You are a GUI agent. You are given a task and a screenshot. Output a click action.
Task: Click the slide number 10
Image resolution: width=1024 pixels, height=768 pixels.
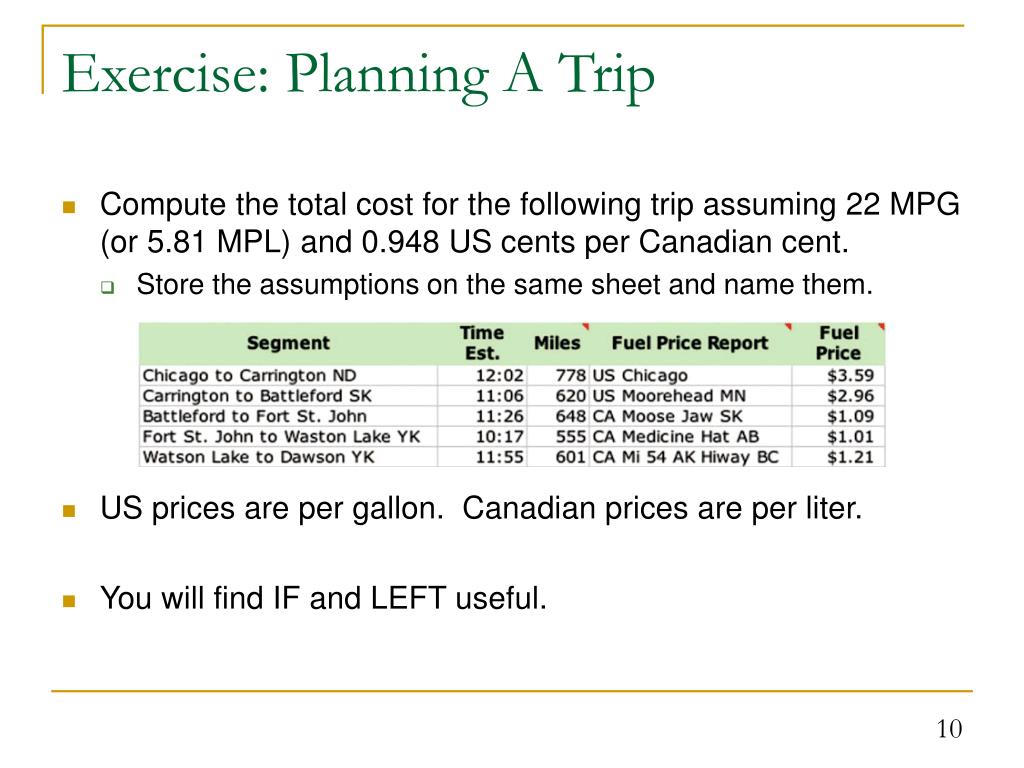(949, 729)
